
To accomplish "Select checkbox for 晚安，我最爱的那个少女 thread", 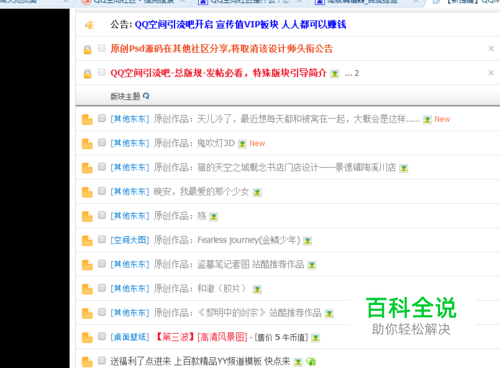I will [102, 191].
